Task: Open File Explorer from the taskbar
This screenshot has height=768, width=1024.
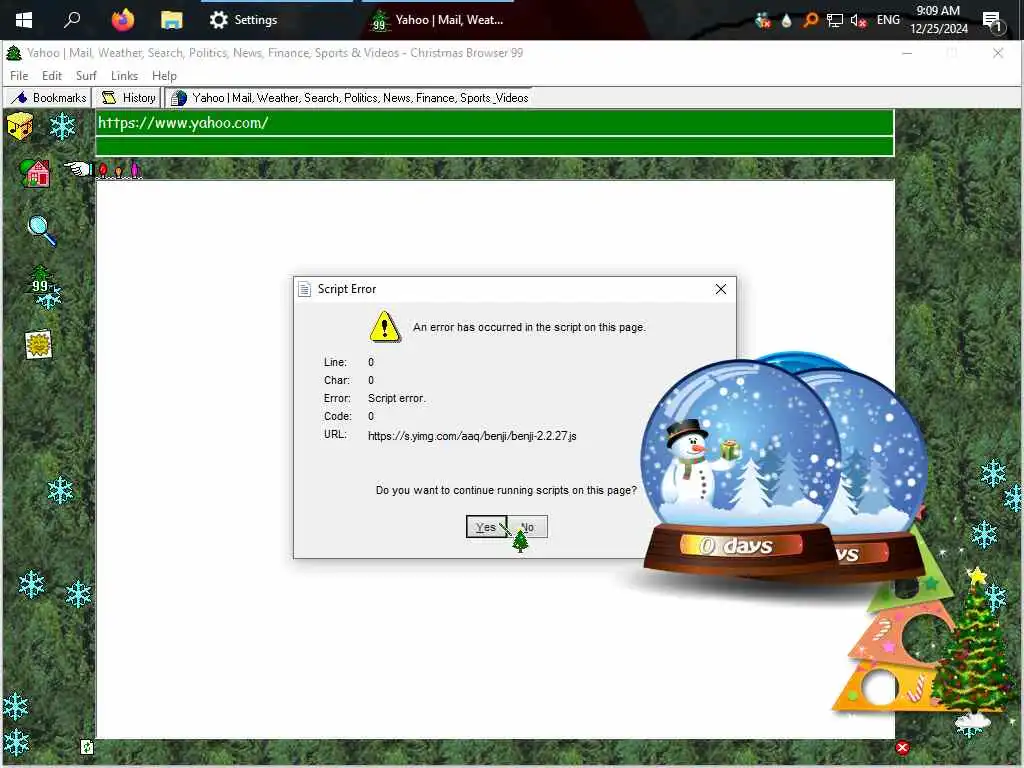Action: pos(172,20)
